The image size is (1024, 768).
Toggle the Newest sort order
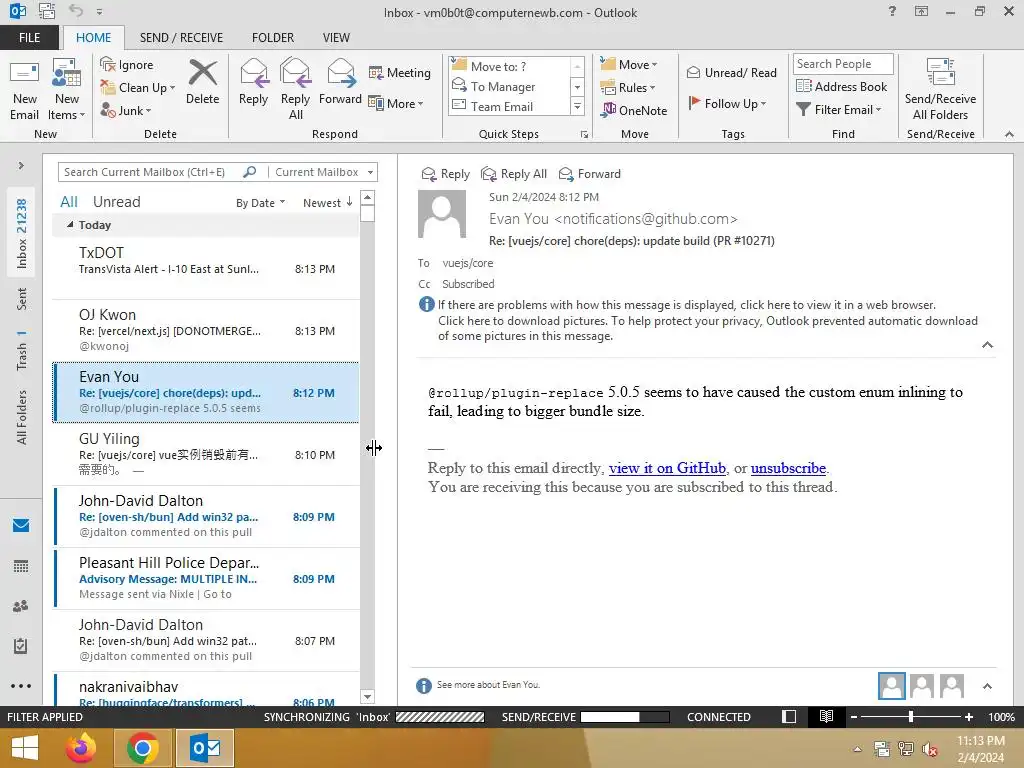(x=327, y=203)
